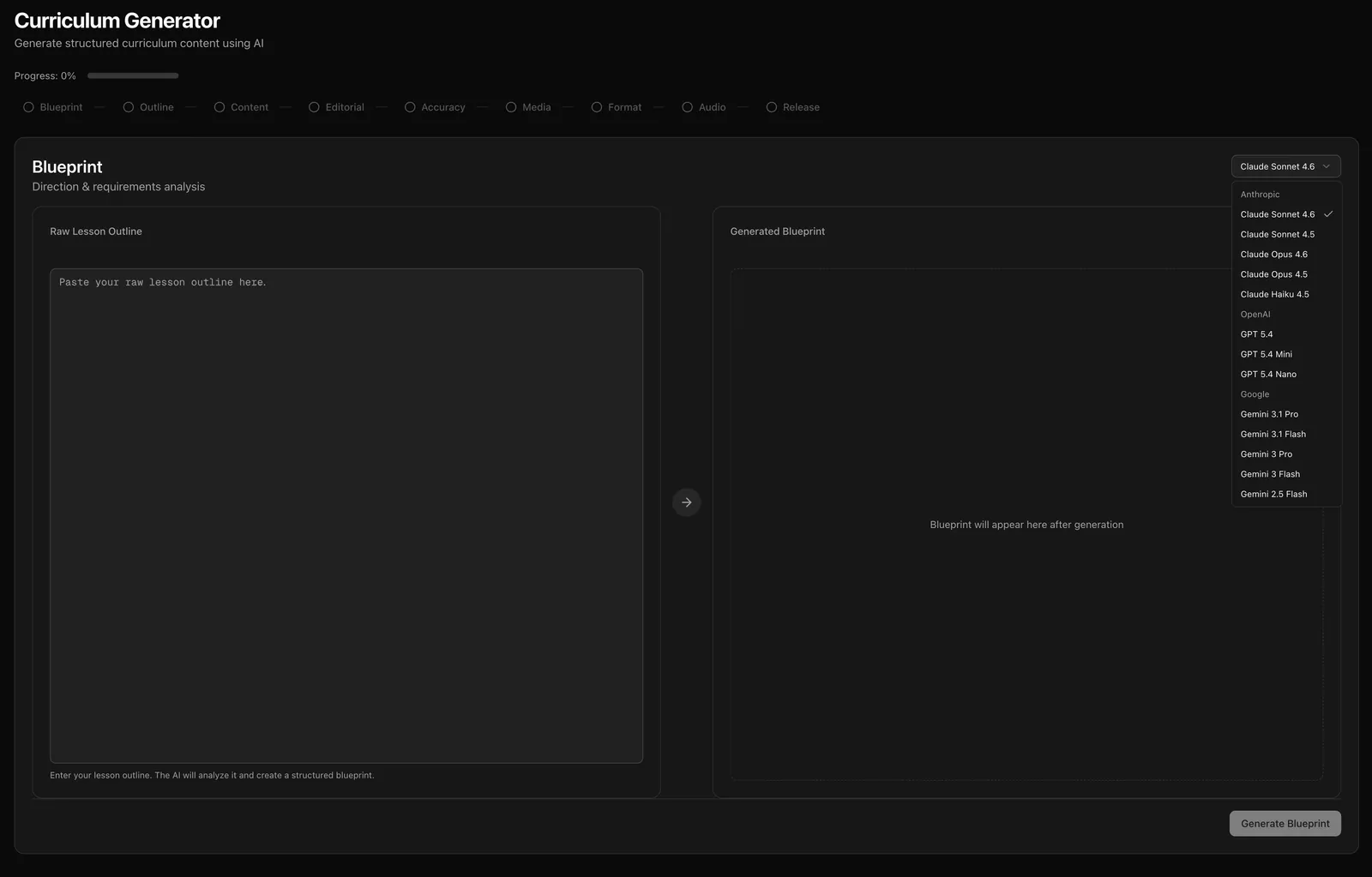Pick Gemini 3 Flash option
Screen dimensions: 1372x877
tap(1286, 474)
